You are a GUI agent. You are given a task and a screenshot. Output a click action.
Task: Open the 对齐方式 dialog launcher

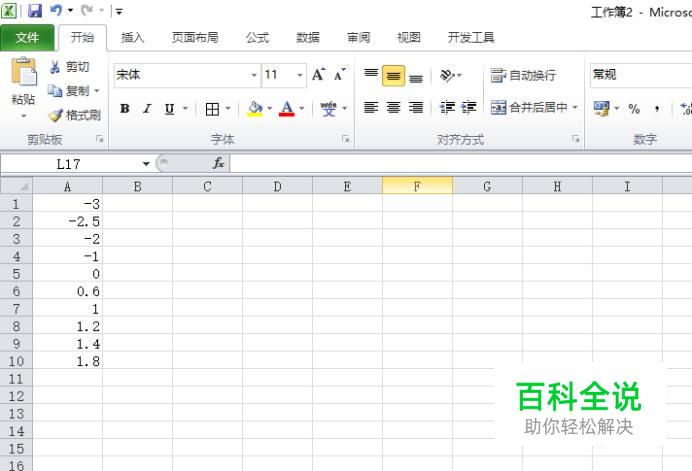(x=576, y=139)
